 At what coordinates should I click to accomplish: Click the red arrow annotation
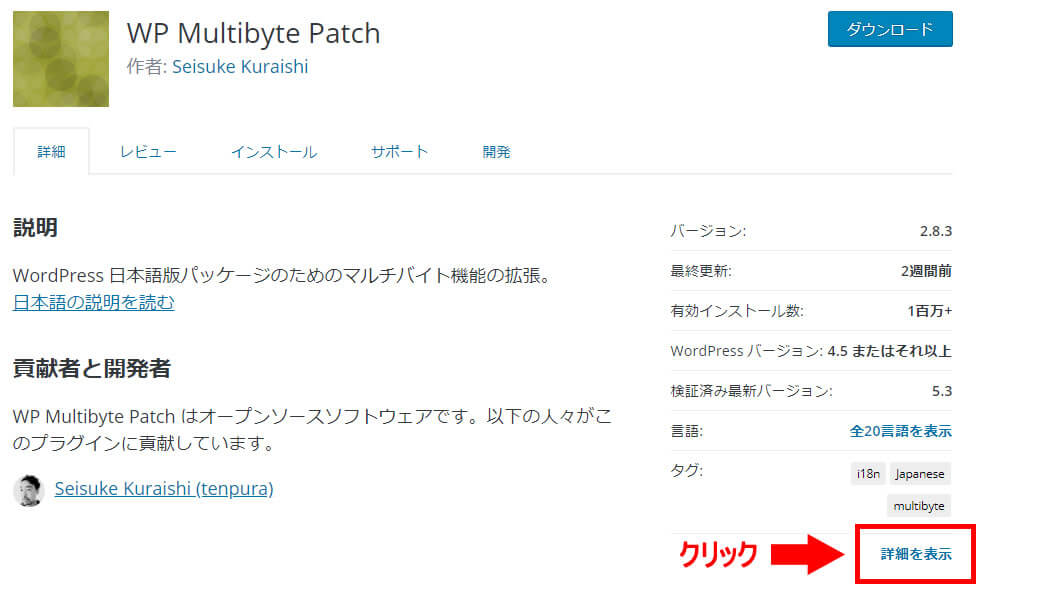(x=810, y=554)
